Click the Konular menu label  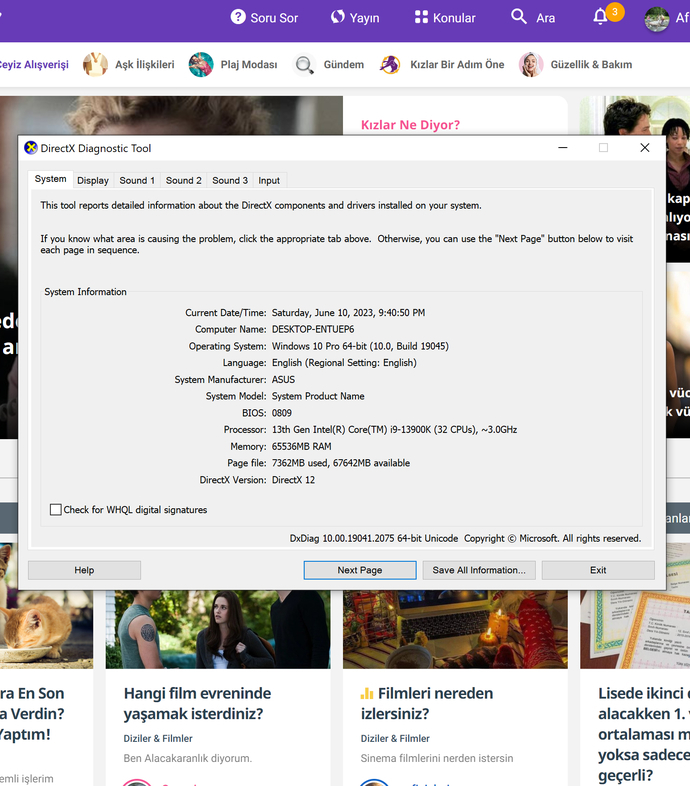pyautogui.click(x=454, y=18)
